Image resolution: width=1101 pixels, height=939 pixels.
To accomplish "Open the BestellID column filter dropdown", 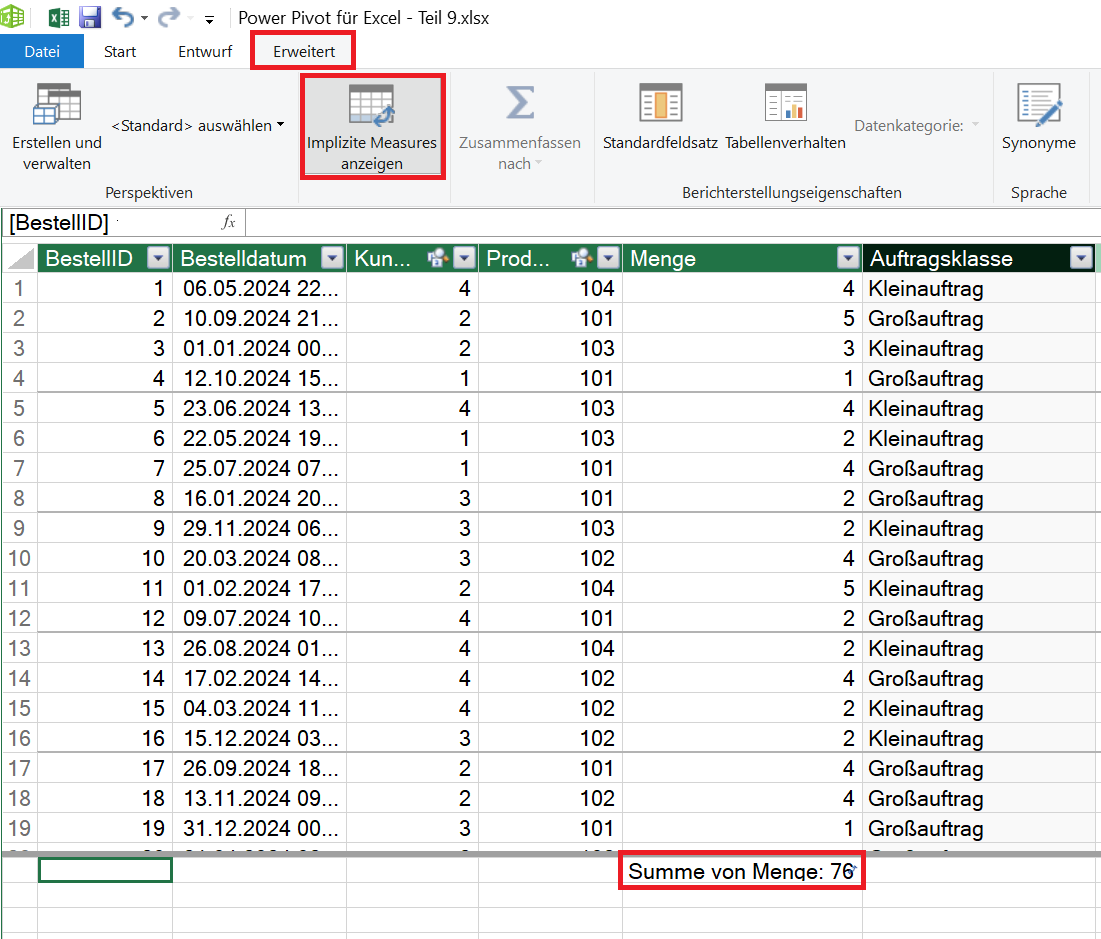I will (x=159, y=258).
